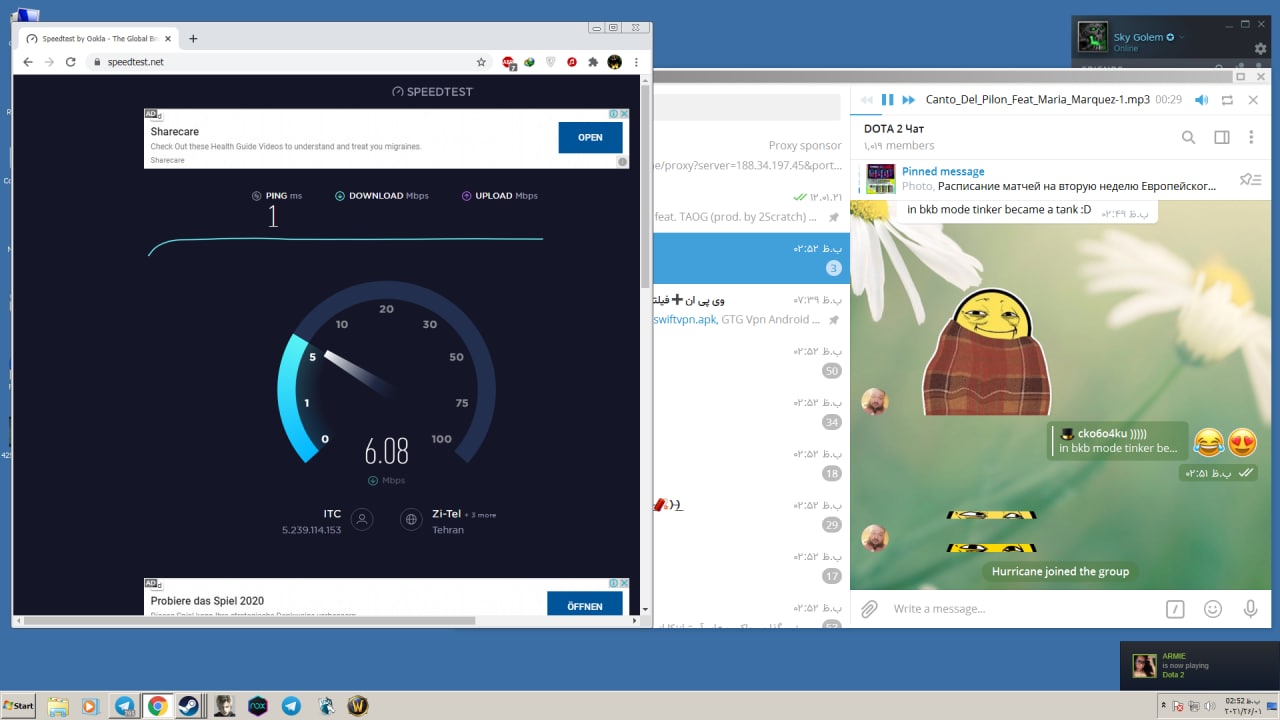Screen dimensions: 1280x720
Task: Open the pinned messages list icon
Action: tap(1250, 179)
